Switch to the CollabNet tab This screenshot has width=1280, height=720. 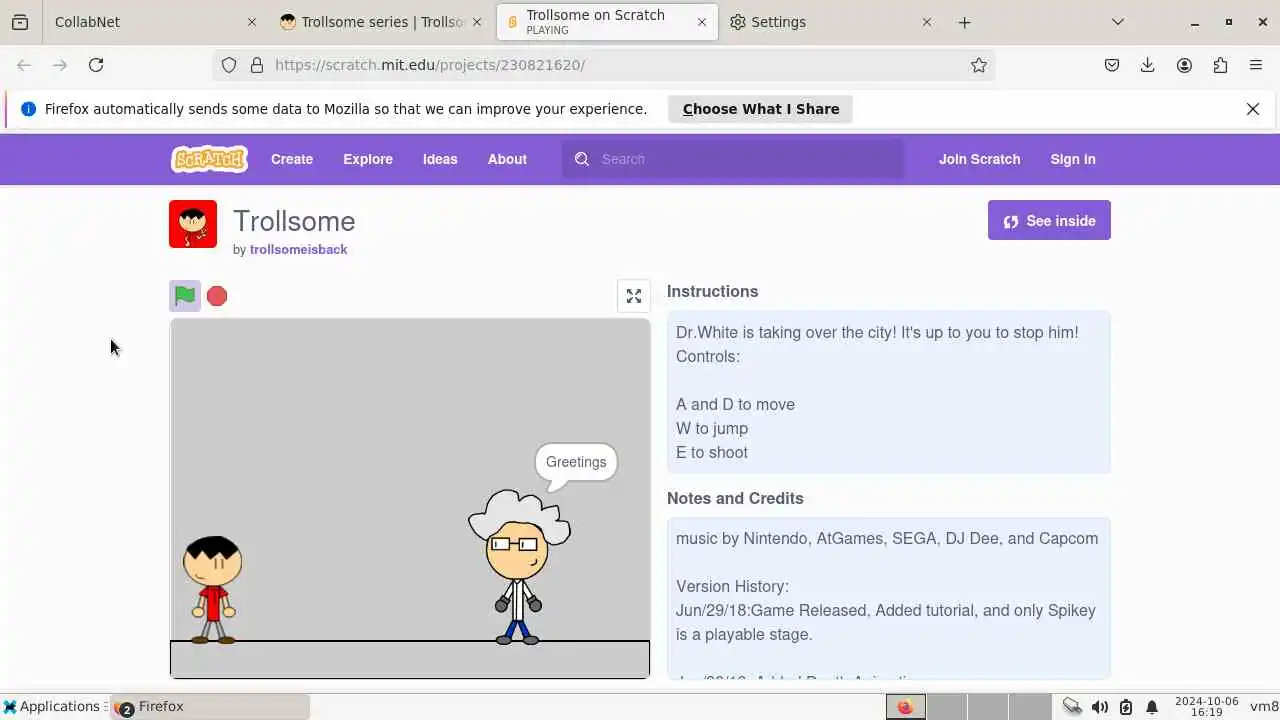click(145, 22)
